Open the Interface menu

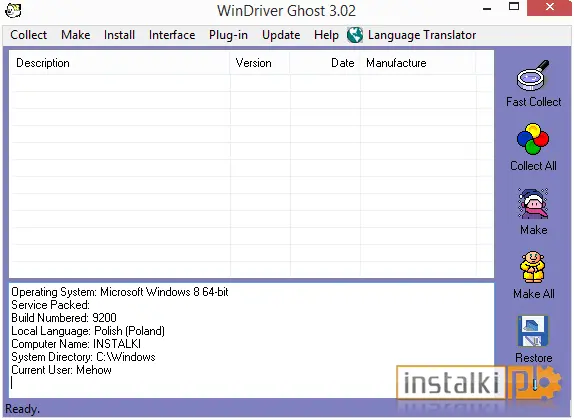pos(172,35)
